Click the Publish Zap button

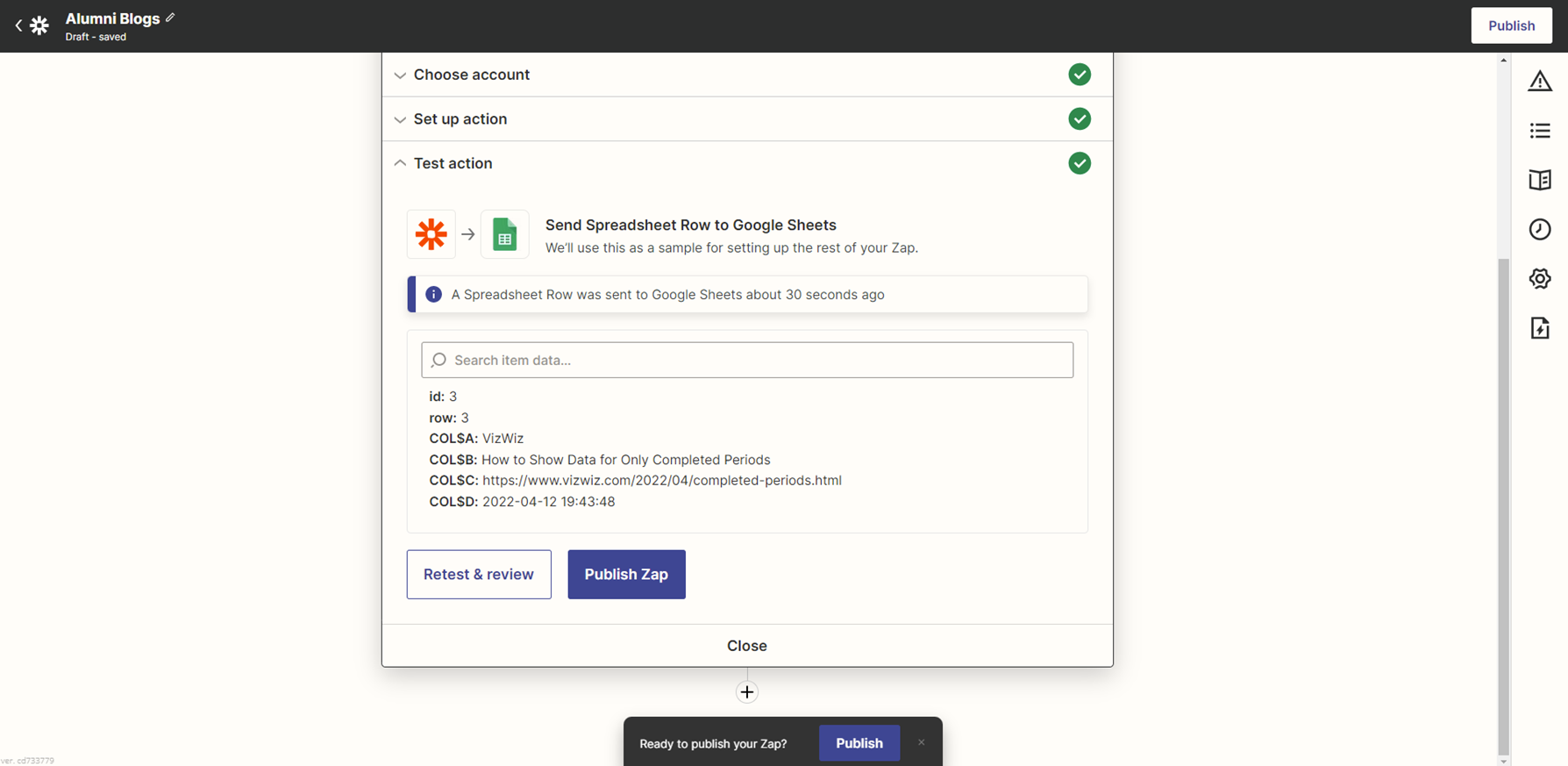(x=626, y=575)
